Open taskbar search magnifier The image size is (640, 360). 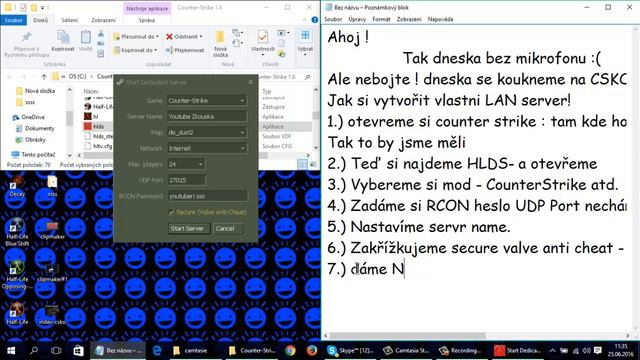pos(34,351)
